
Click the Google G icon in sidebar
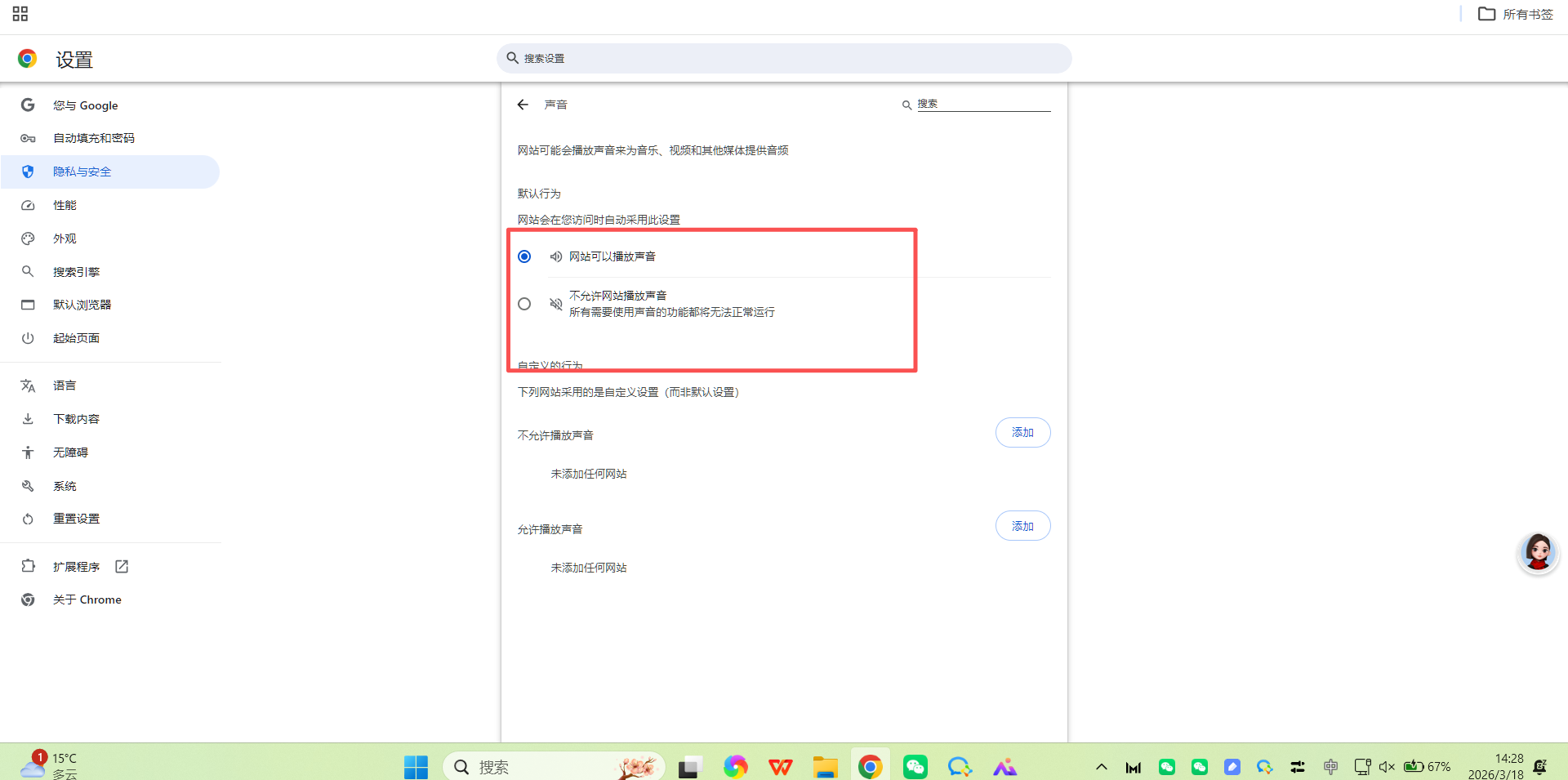[28, 105]
